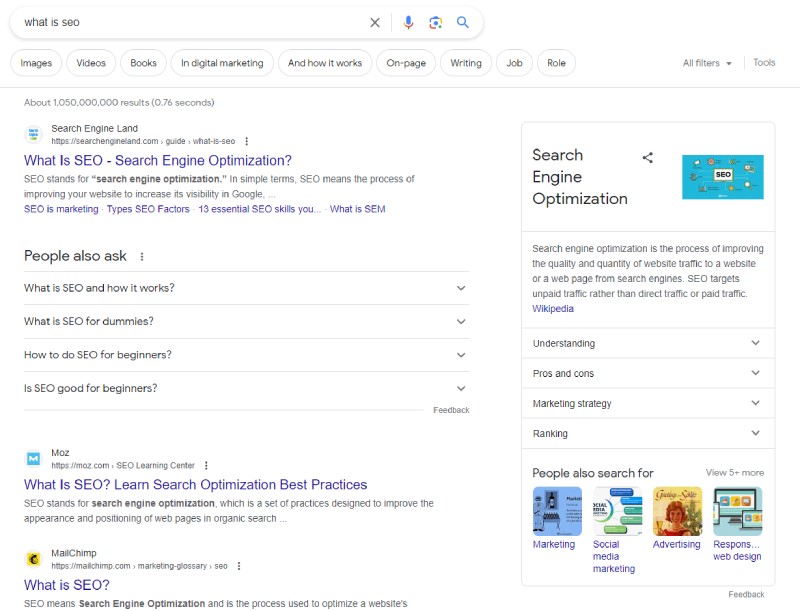Open the three-dot menu beside the MailChimp URL
This screenshot has height=611, width=800.
(x=239, y=566)
